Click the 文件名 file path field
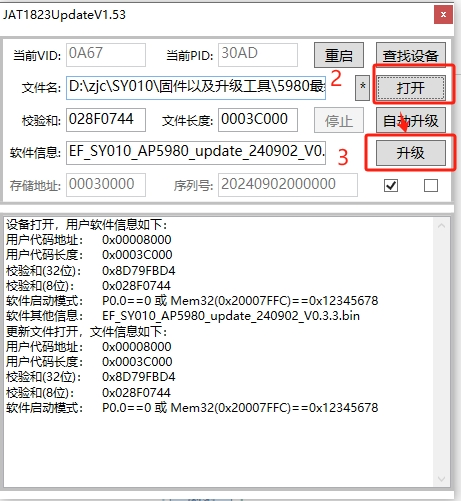 [x=196, y=88]
